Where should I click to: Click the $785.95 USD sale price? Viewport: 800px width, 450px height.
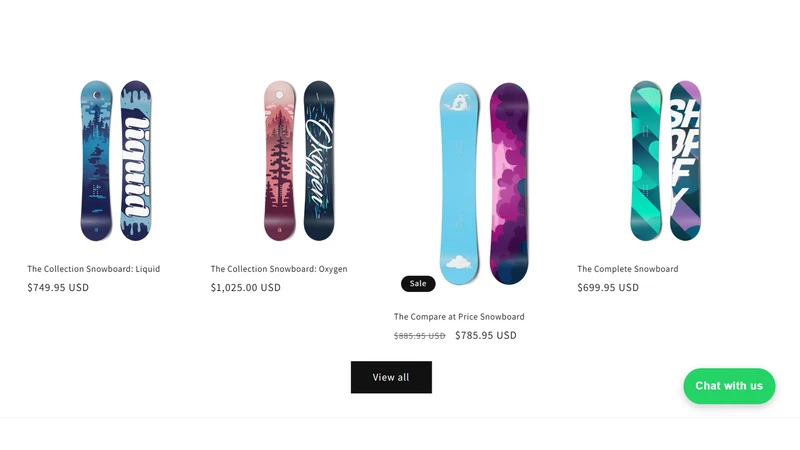click(x=486, y=335)
